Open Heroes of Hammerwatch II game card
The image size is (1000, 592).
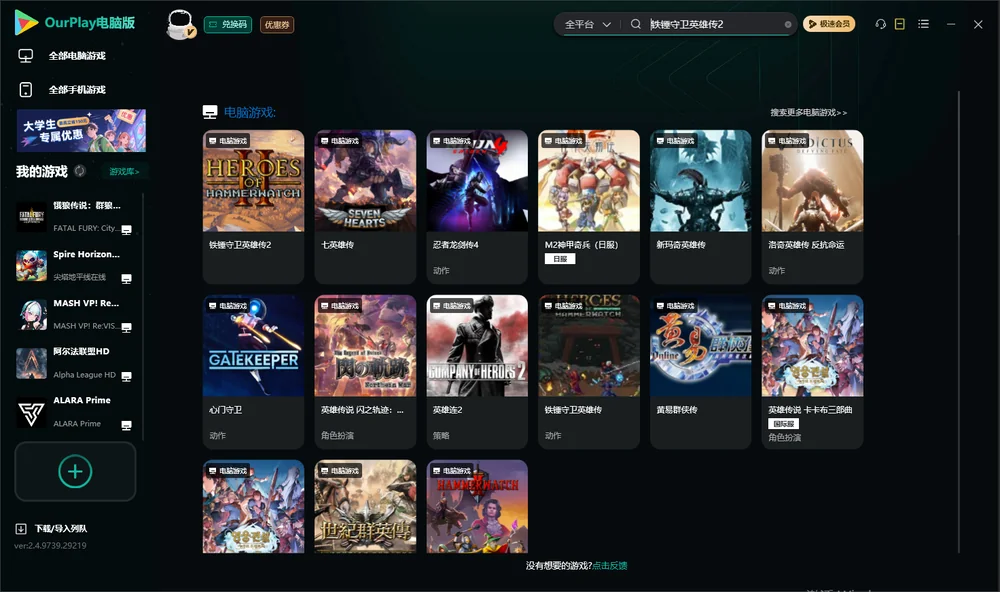253,207
